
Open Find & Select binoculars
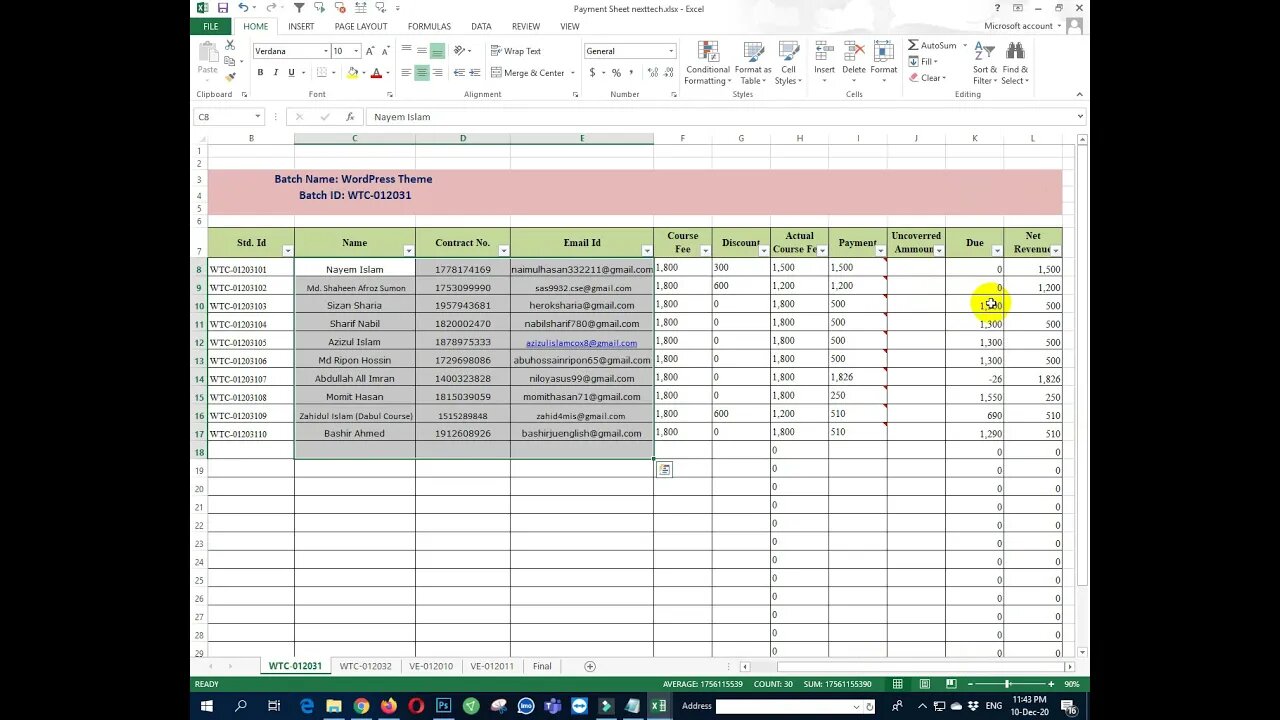point(1015,63)
